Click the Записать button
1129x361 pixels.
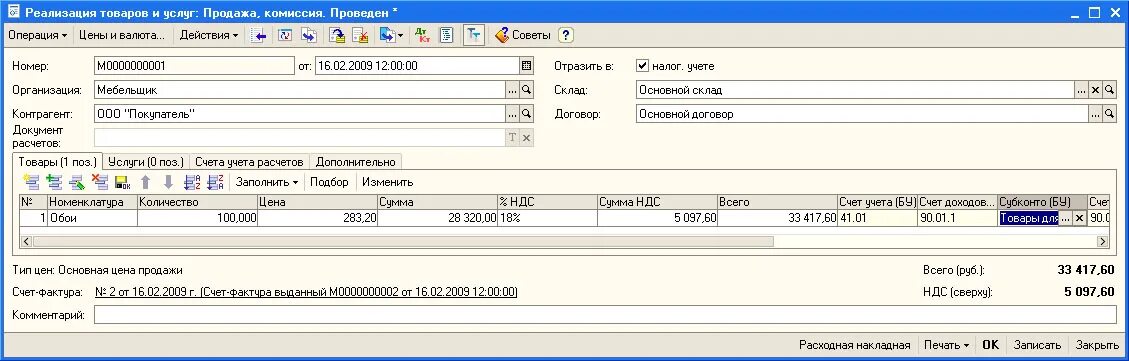1038,345
